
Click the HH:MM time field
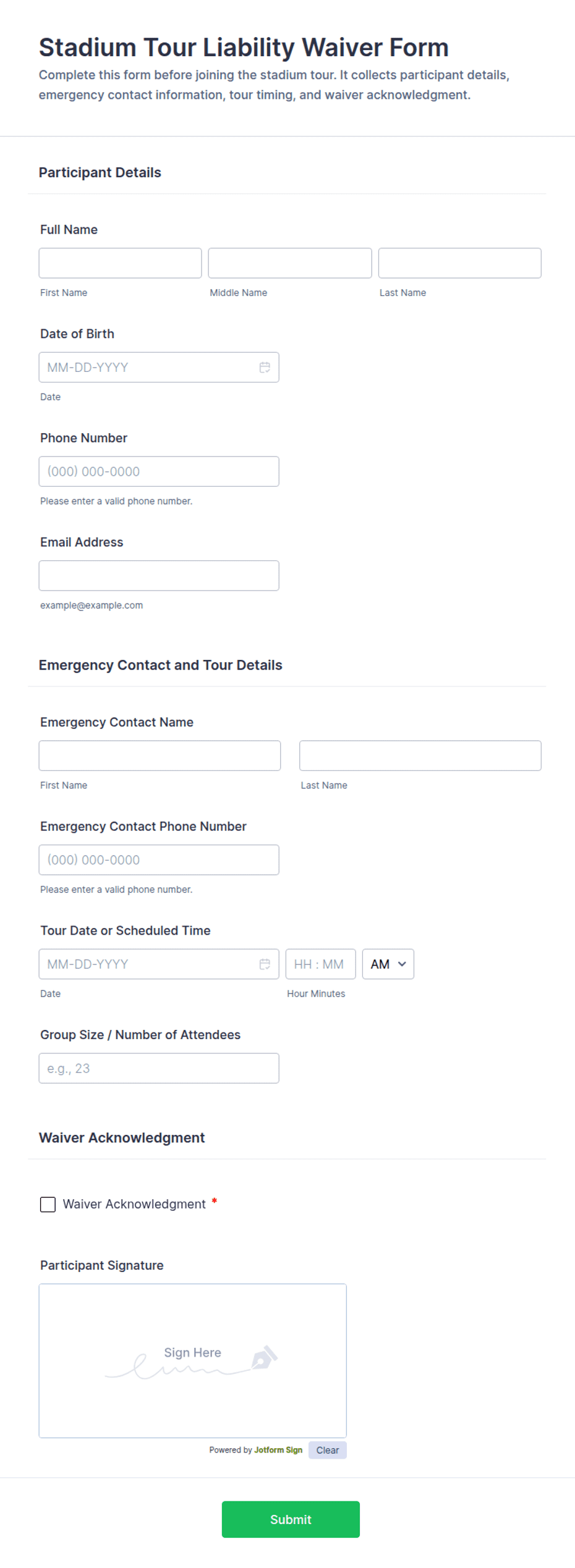coord(320,964)
